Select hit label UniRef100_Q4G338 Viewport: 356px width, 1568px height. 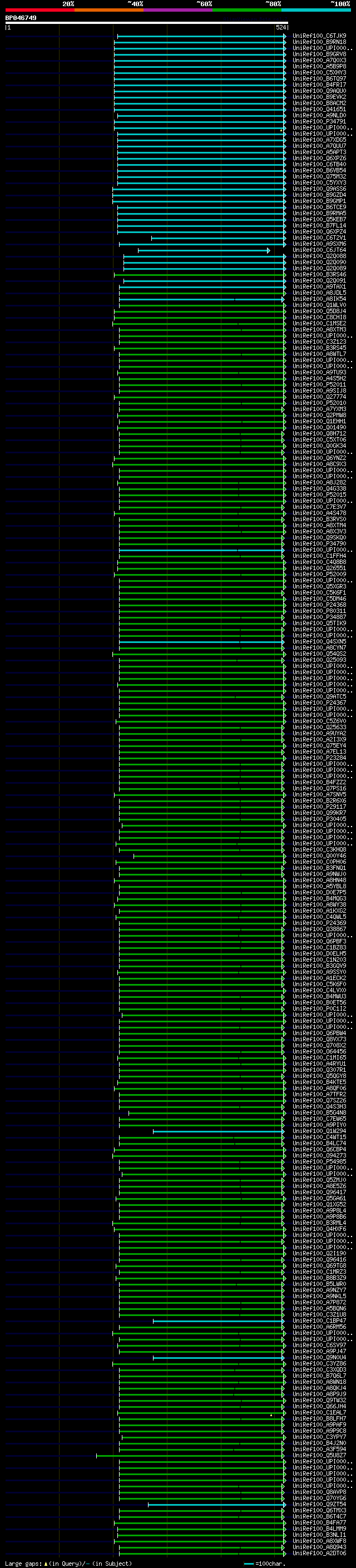(x=319, y=488)
